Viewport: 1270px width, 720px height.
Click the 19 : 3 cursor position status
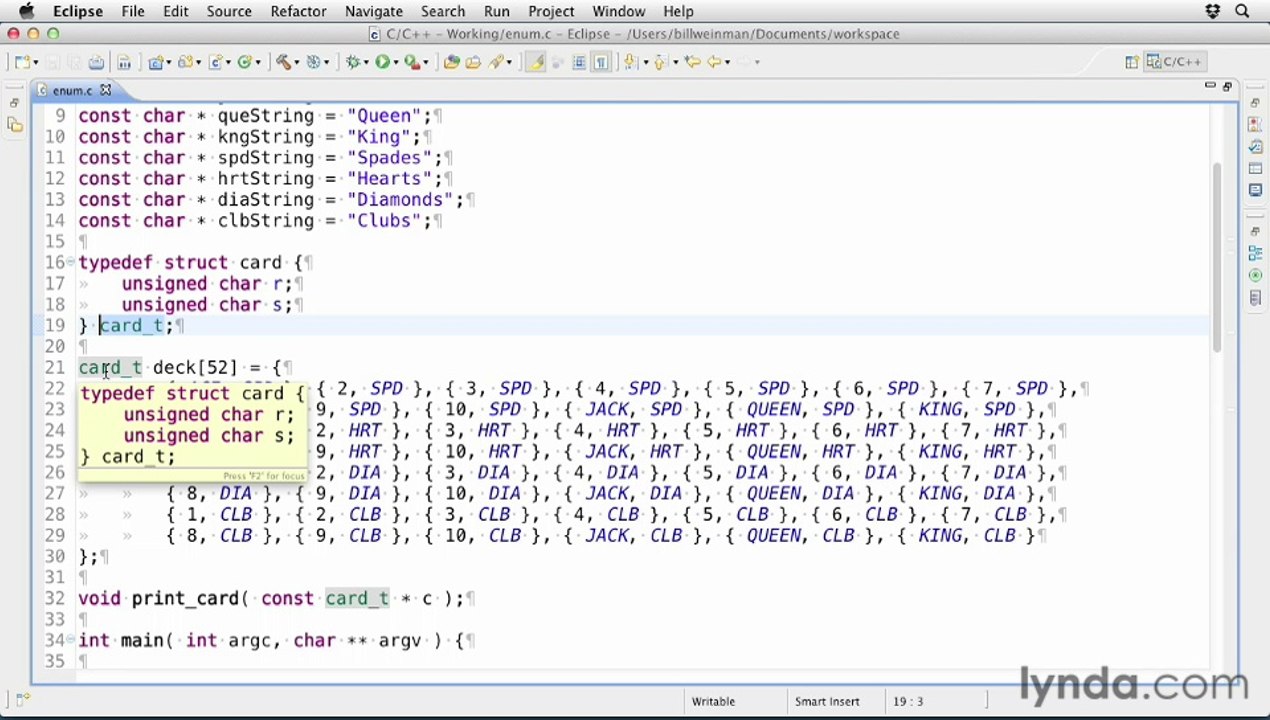[x=908, y=701]
